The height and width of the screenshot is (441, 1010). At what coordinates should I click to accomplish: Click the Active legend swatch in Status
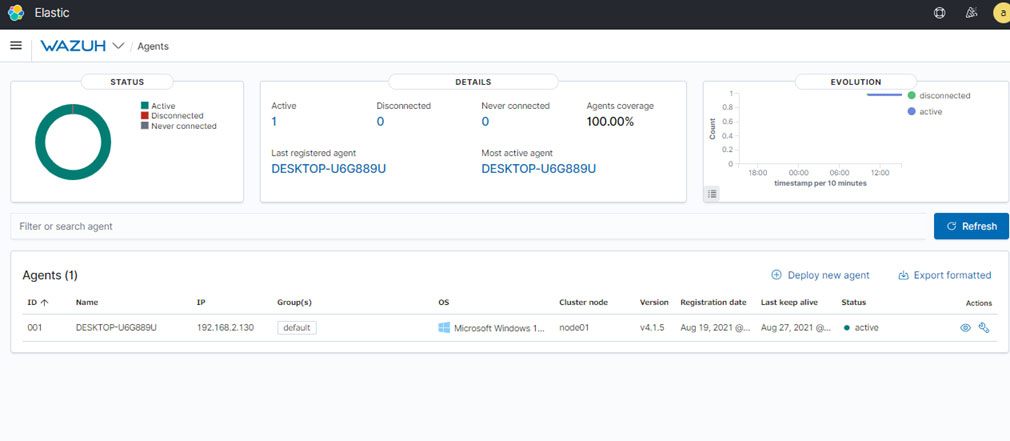pyautogui.click(x=144, y=106)
